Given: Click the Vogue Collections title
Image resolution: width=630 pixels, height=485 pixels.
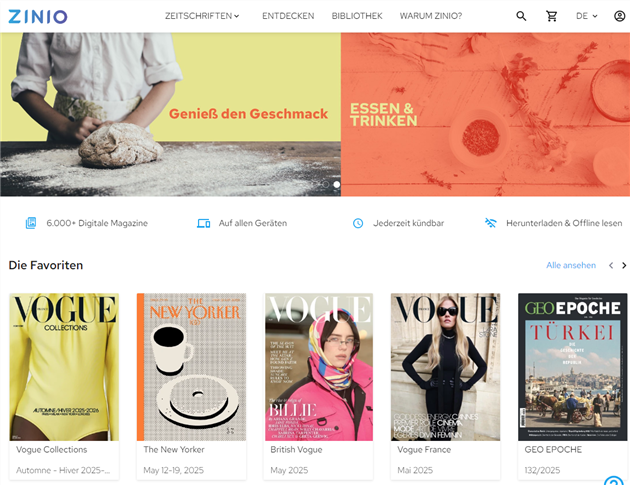Looking at the screenshot, I should coord(51,450).
